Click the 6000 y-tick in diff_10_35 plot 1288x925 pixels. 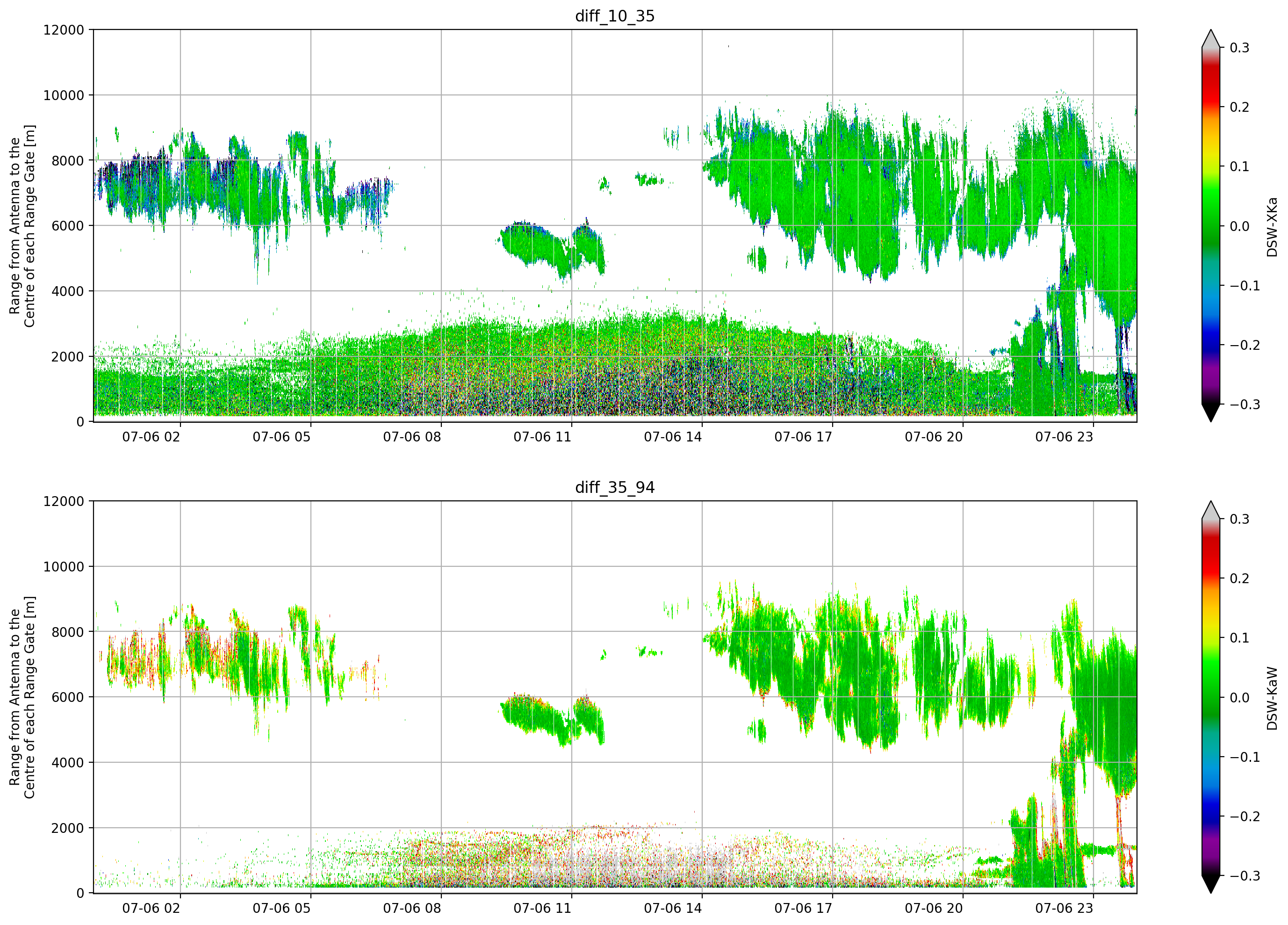pos(68,225)
